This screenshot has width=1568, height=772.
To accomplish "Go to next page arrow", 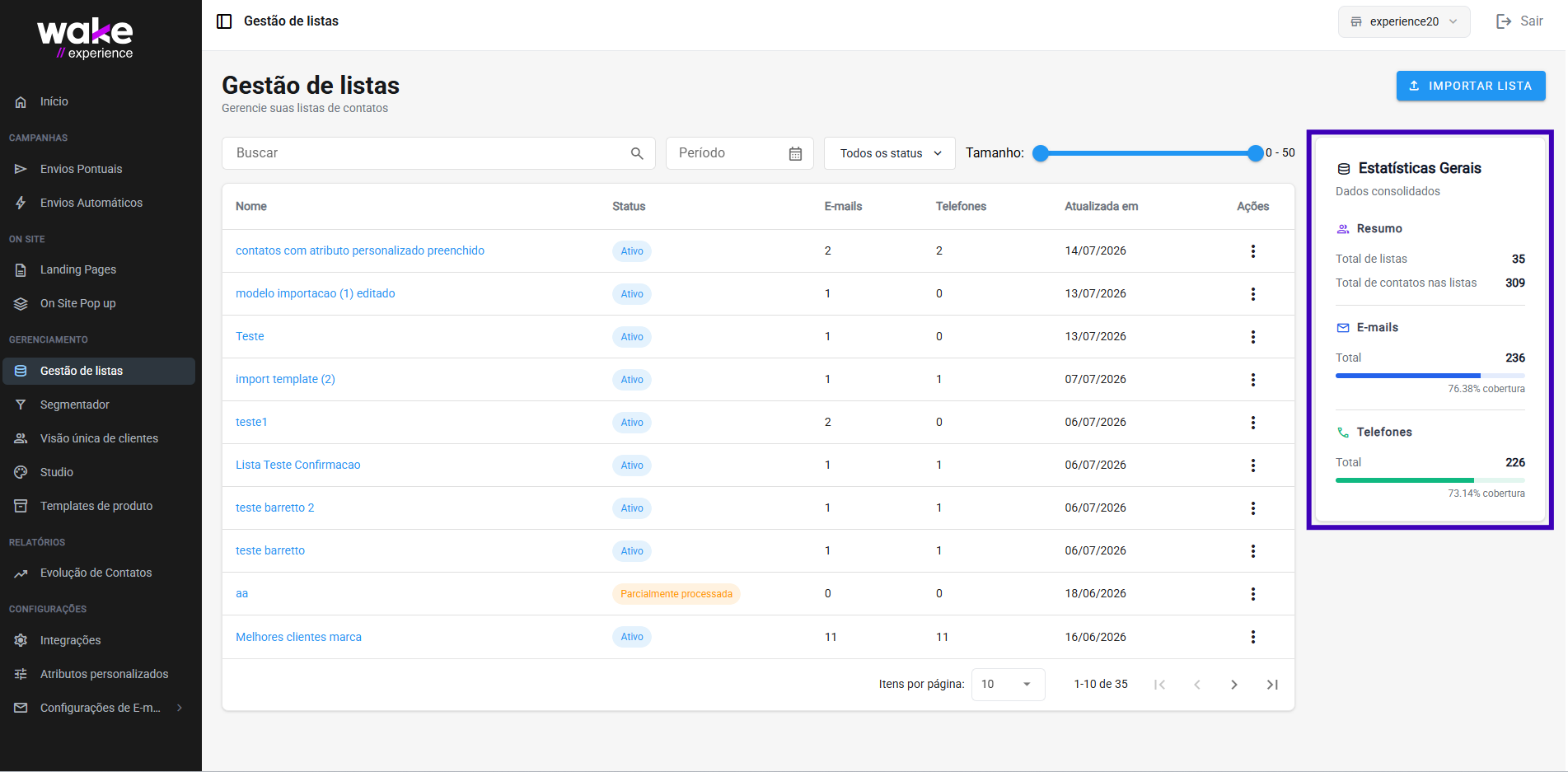I will pos(1234,685).
